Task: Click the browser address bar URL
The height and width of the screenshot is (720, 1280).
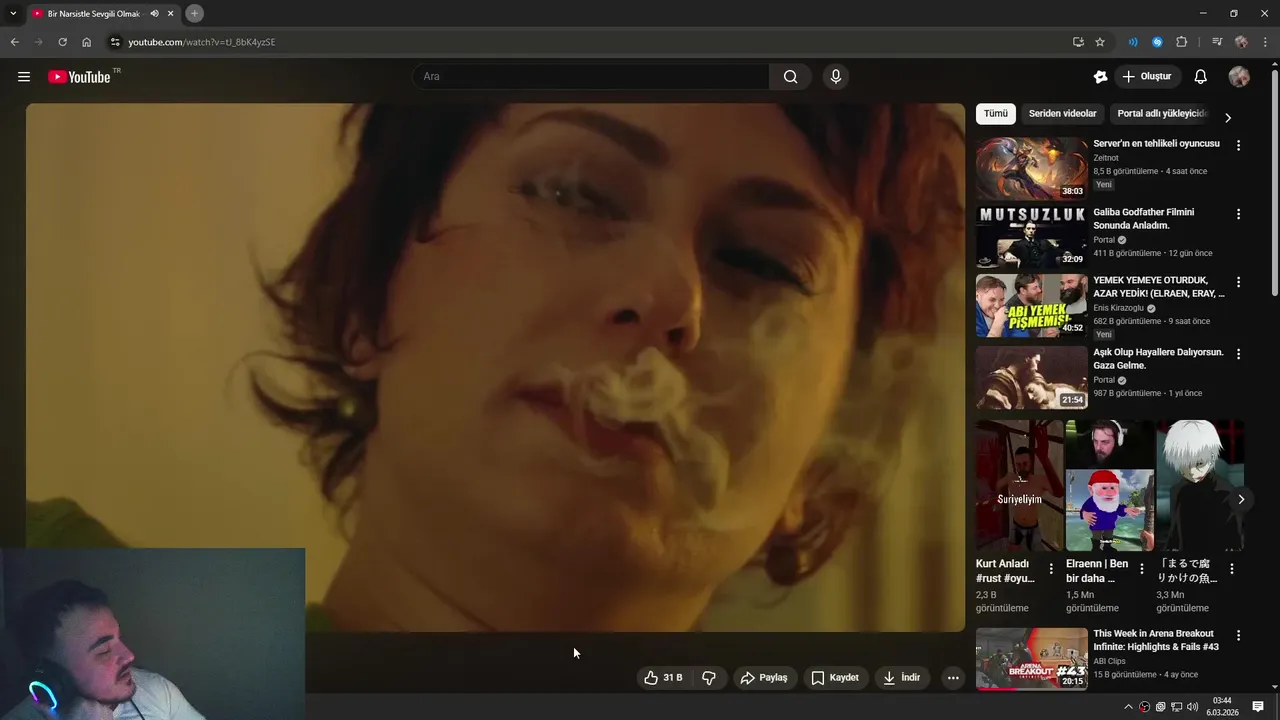Action: coord(202,42)
